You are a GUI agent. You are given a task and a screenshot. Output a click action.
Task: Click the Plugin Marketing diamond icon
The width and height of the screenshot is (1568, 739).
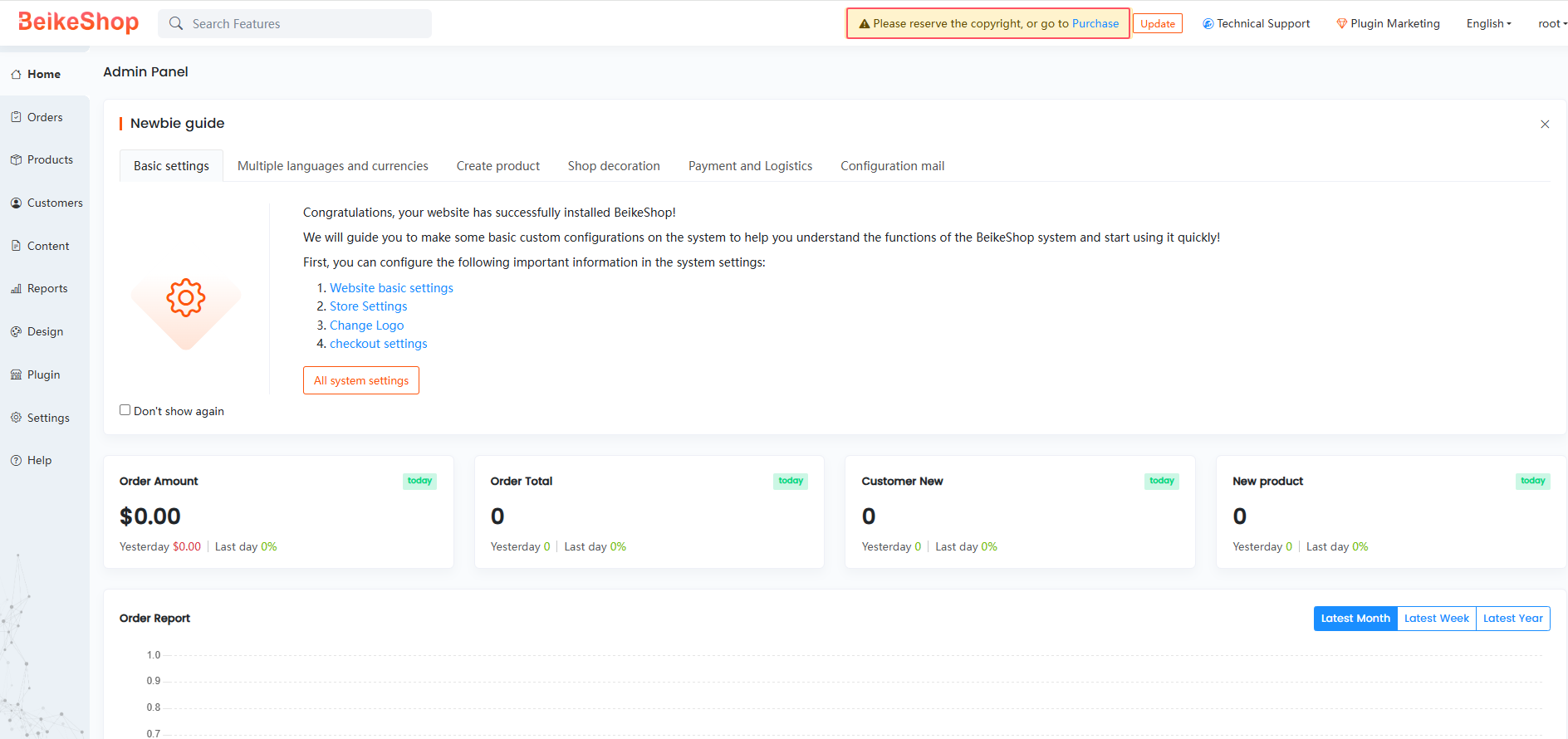point(1341,23)
